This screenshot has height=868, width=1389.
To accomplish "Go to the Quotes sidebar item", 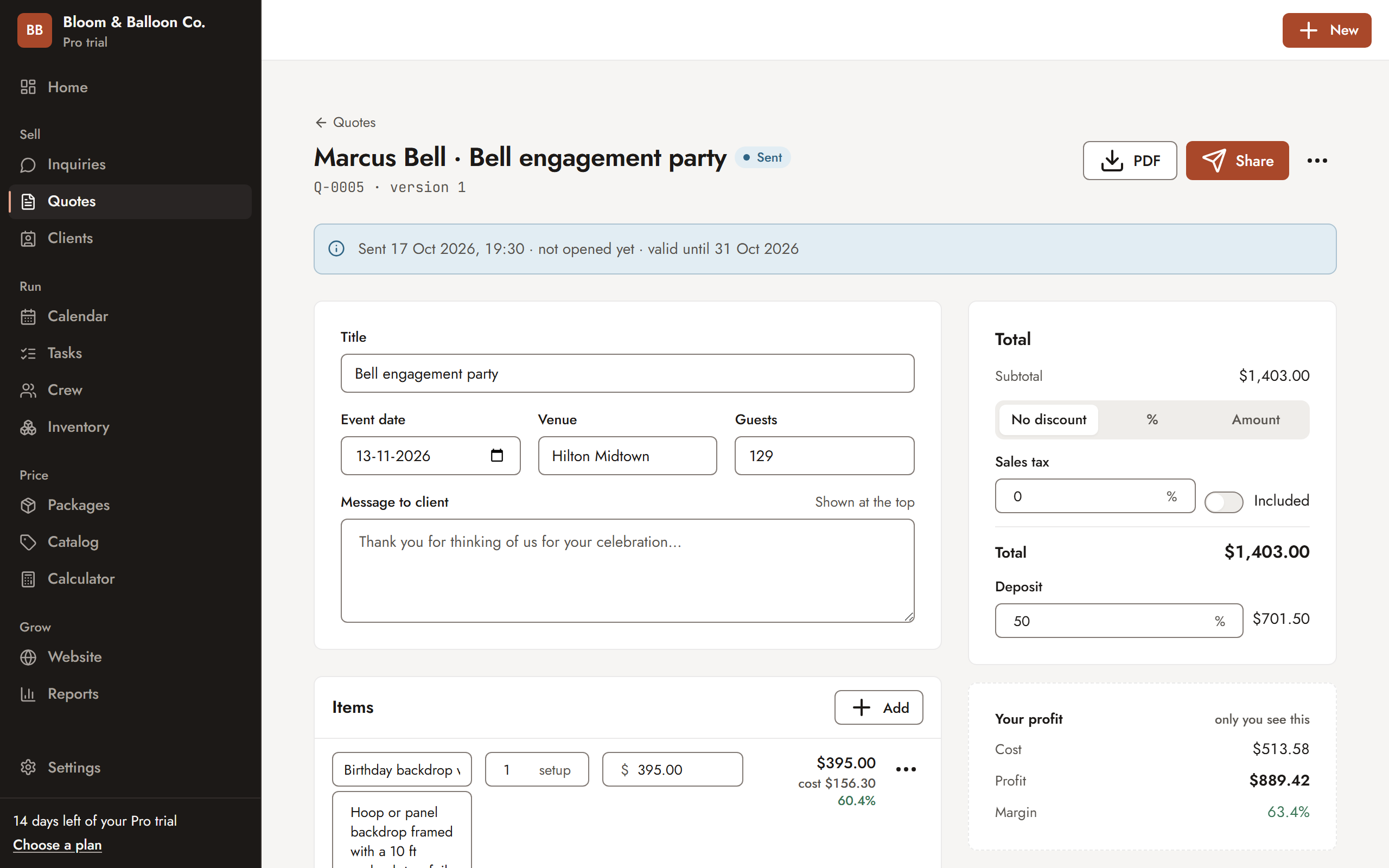I will point(130,201).
